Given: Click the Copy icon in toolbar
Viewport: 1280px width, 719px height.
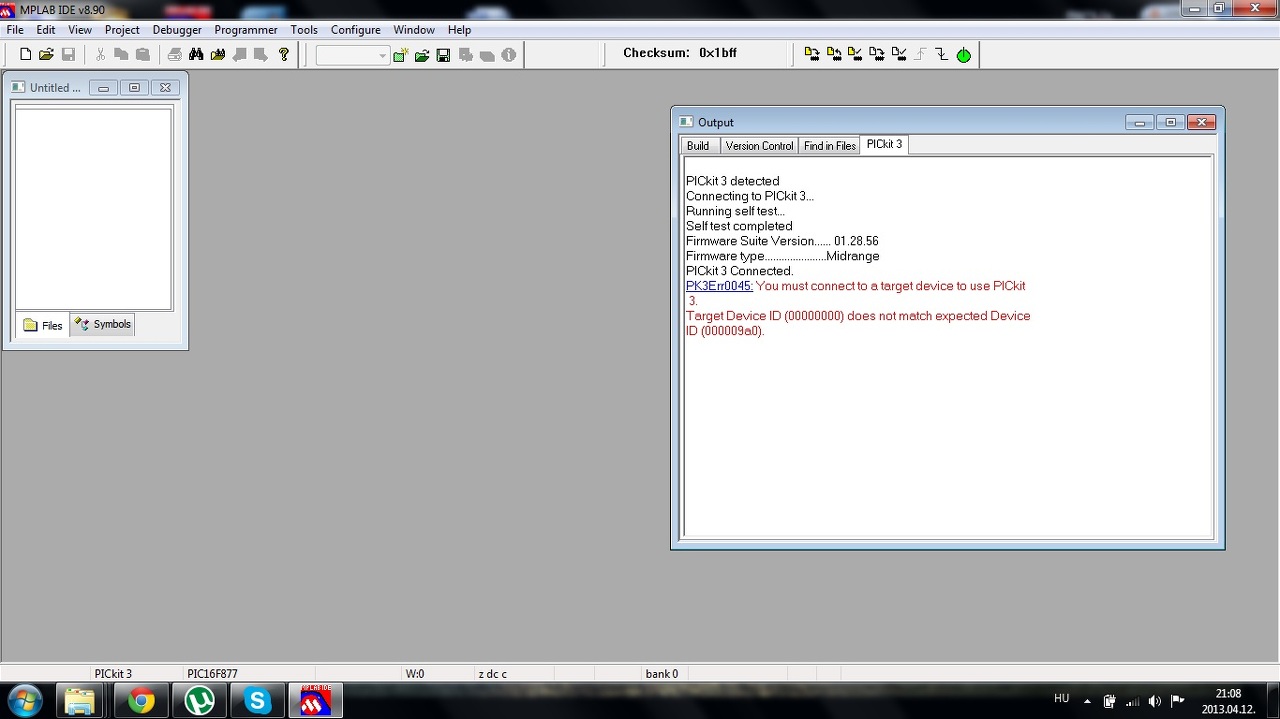Looking at the screenshot, I should 121,55.
